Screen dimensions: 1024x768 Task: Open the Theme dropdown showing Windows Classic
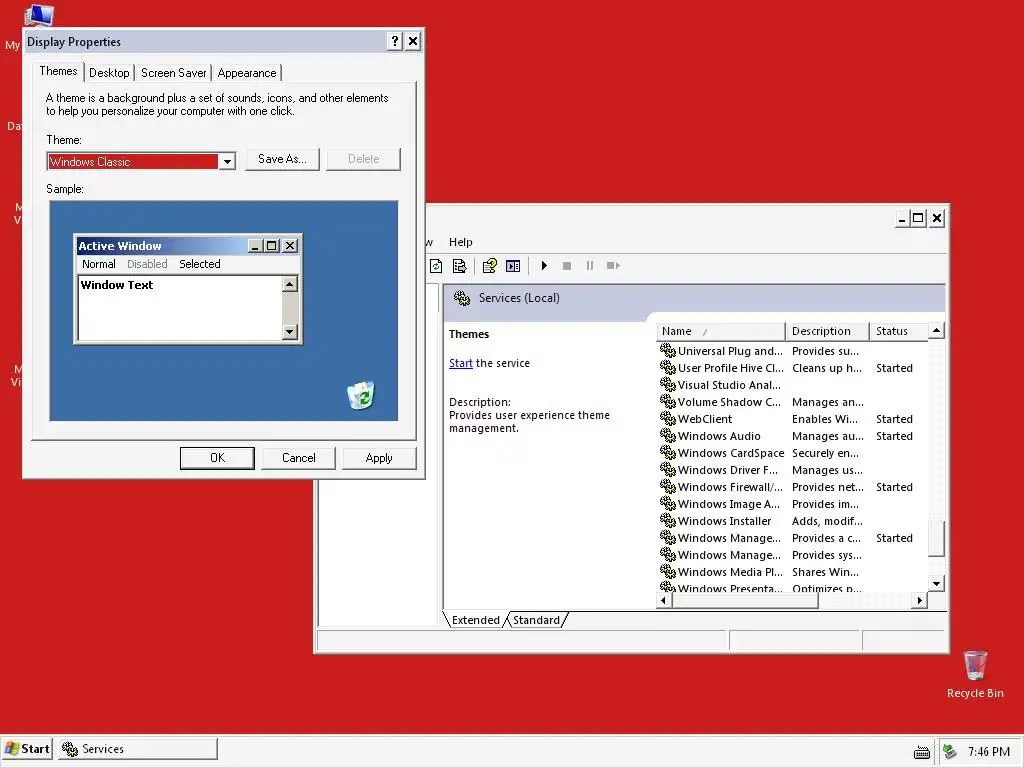click(x=227, y=161)
